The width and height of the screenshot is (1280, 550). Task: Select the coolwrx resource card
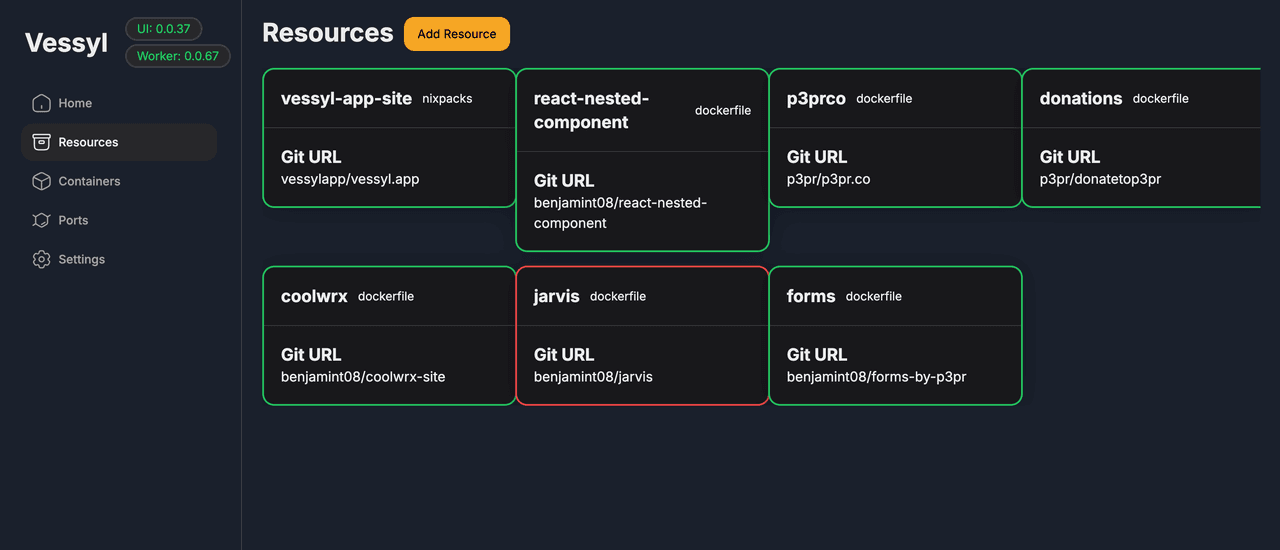(x=389, y=336)
